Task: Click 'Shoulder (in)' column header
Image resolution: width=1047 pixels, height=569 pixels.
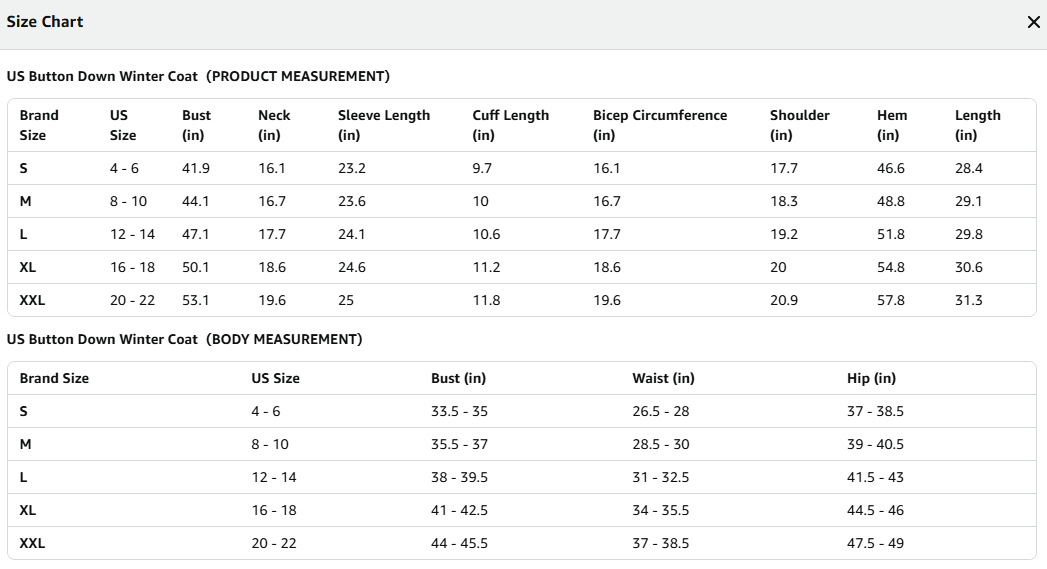Action: pos(799,125)
